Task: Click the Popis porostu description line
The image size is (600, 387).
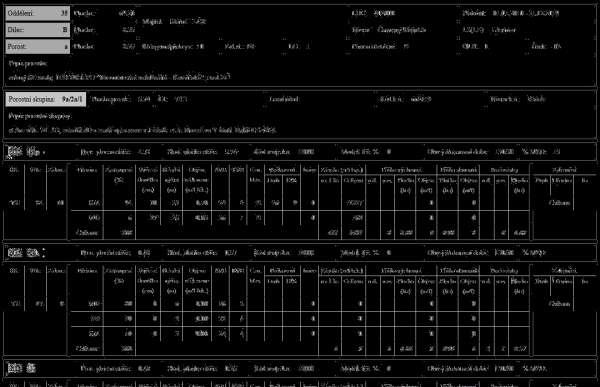Action: (x=119, y=77)
